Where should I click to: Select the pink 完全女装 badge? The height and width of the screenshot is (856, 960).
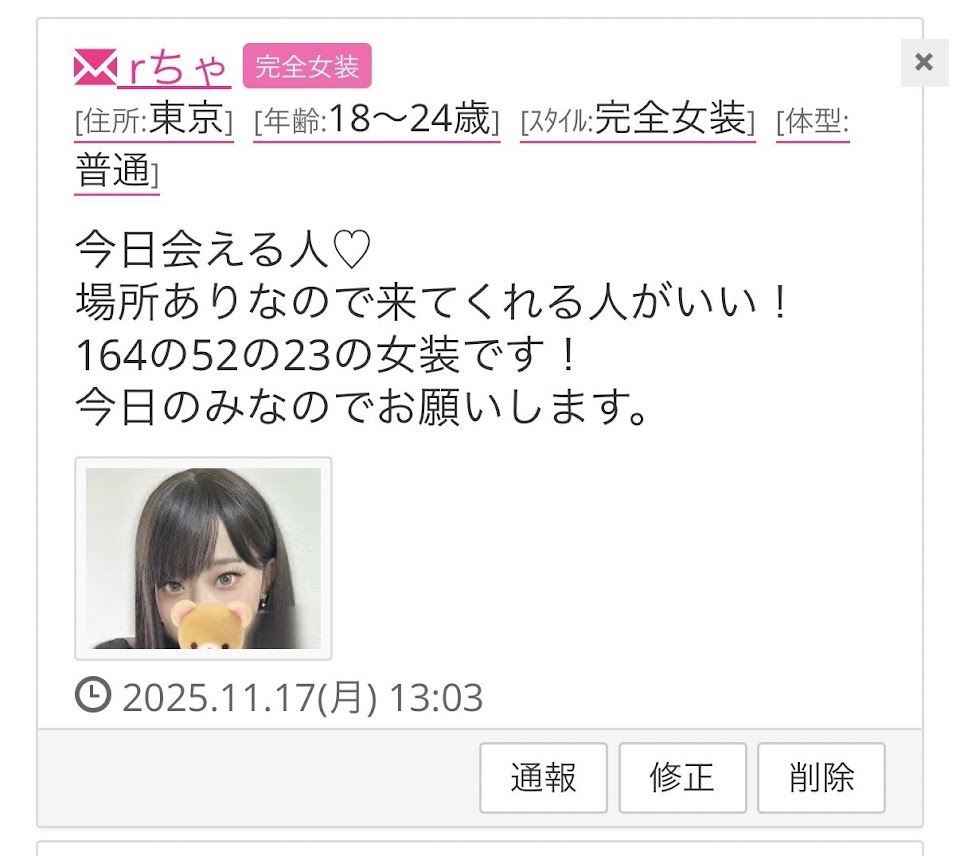(x=307, y=66)
